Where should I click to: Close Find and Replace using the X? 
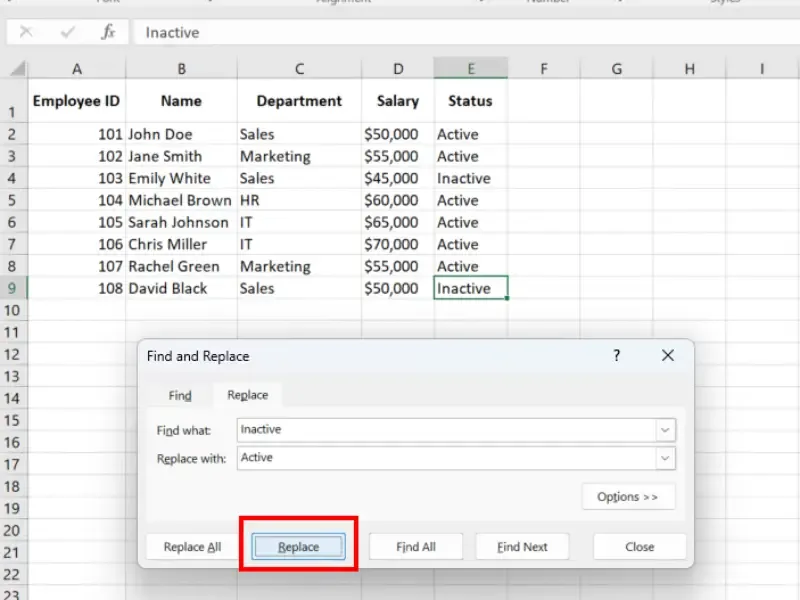tap(668, 355)
